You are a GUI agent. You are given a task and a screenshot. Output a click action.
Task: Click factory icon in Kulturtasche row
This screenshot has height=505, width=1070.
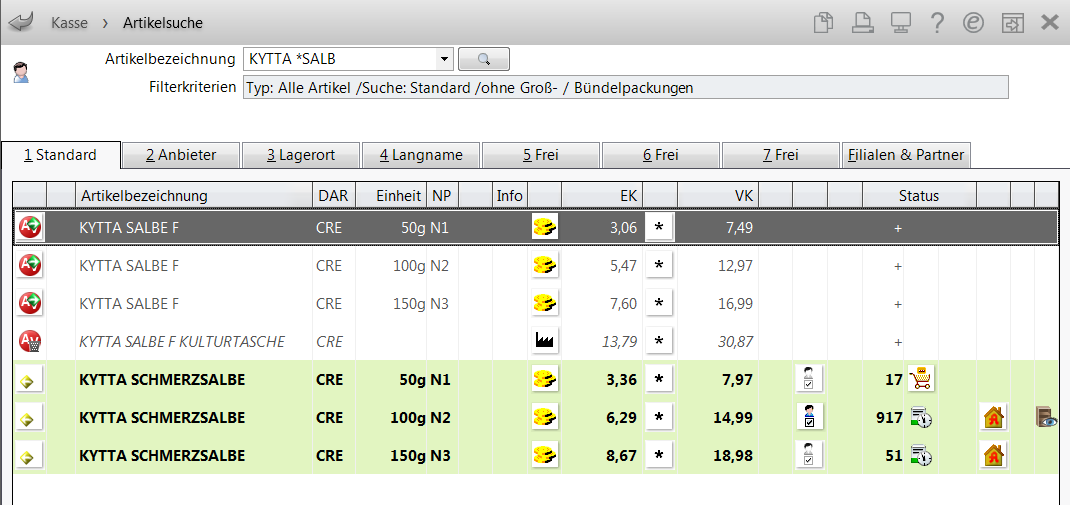[545, 341]
